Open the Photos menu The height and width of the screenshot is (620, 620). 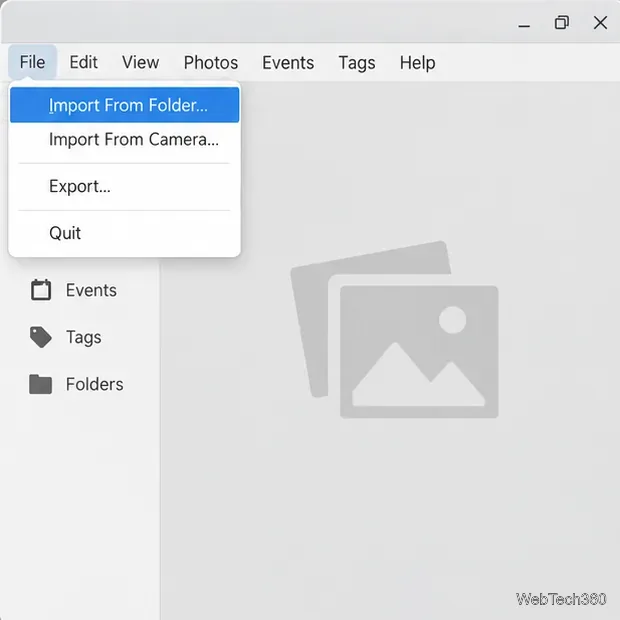tap(211, 62)
